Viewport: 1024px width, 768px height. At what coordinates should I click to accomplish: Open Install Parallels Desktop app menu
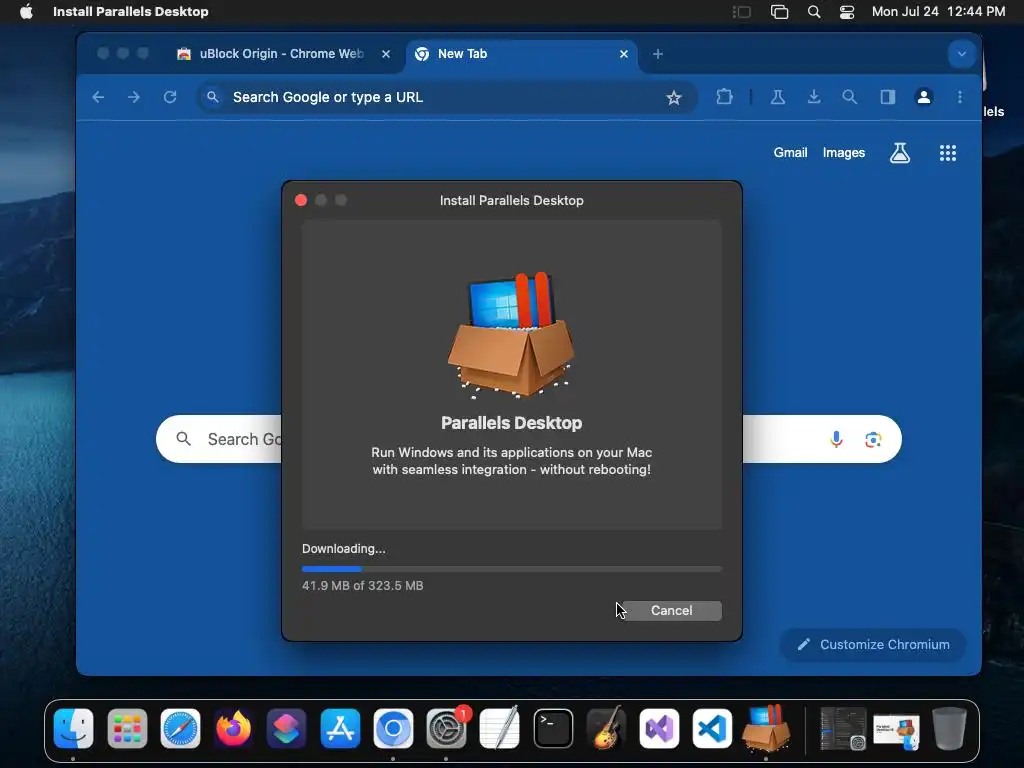[131, 12]
